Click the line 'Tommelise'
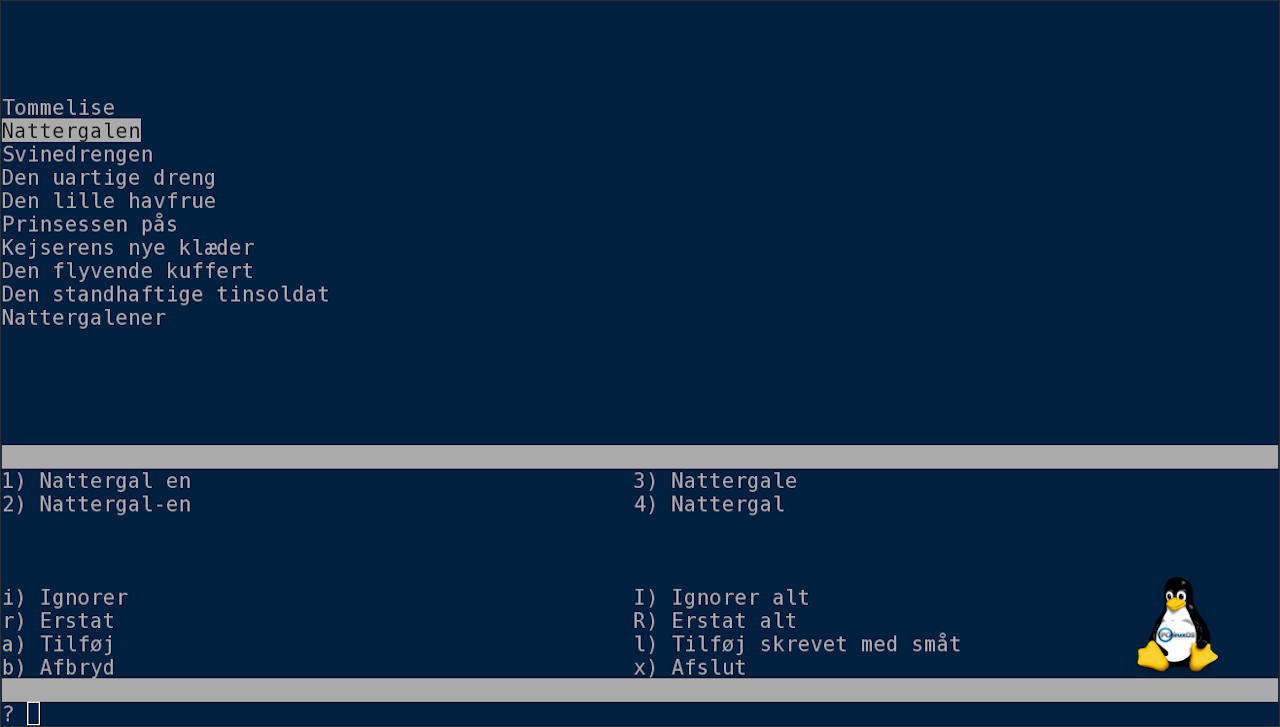1280x727 pixels. coord(58,108)
